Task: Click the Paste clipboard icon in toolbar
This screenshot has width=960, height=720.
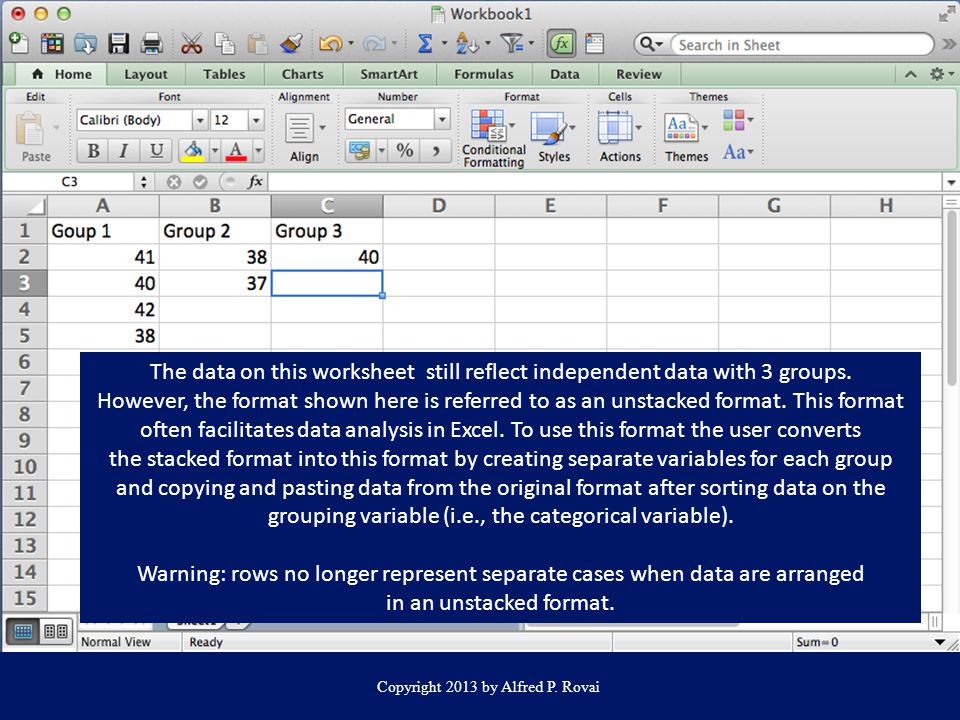Action: [x=257, y=44]
